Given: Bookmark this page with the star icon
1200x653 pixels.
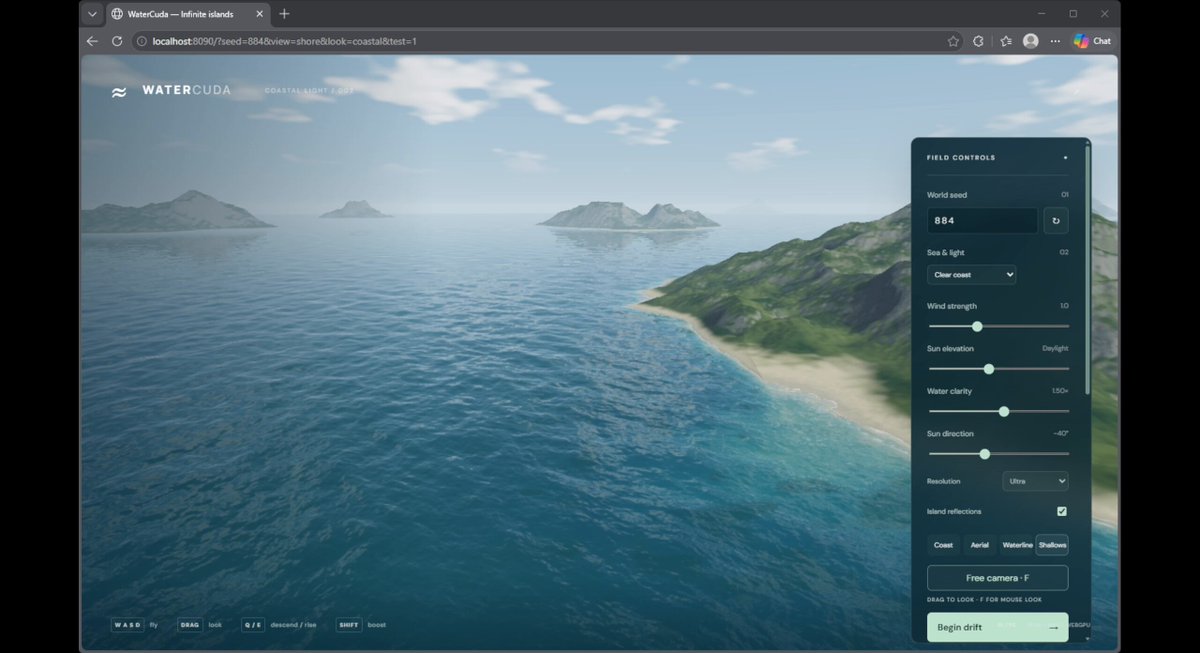Looking at the screenshot, I should click(x=954, y=41).
